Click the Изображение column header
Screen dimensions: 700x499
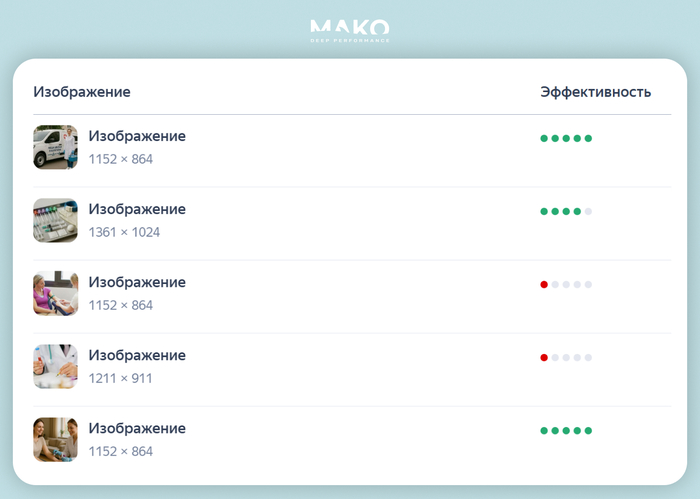[x=82, y=92]
